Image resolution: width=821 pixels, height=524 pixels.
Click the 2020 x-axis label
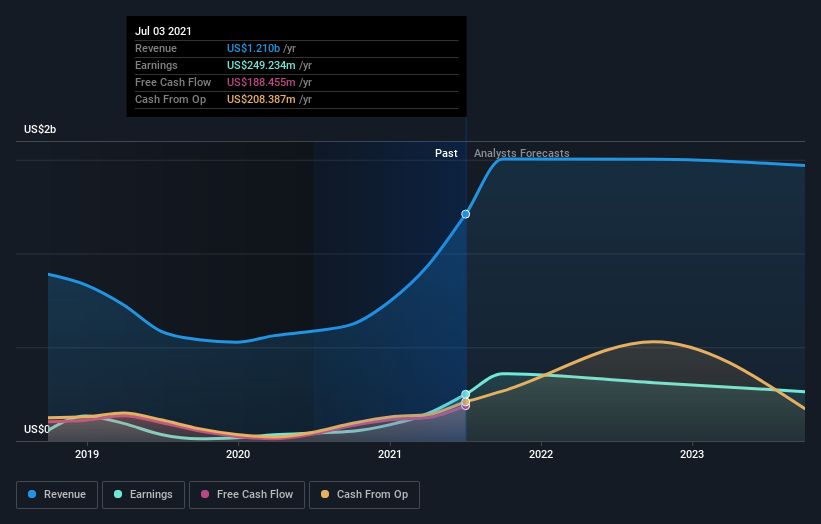click(238, 454)
